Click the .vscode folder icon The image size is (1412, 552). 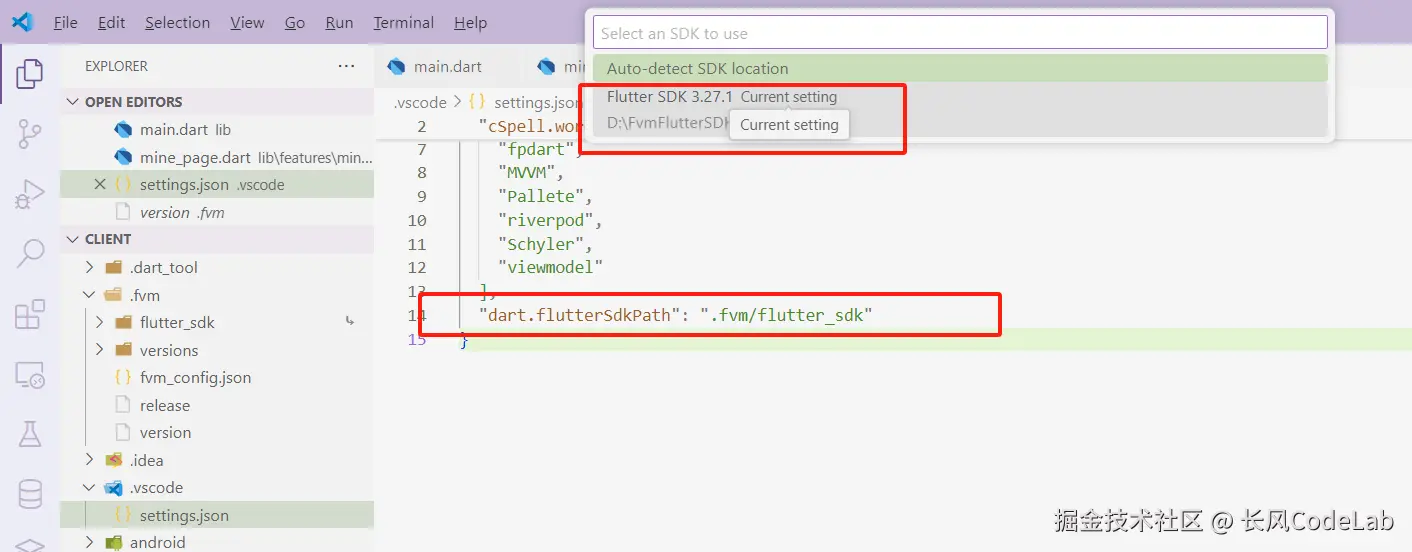click(114, 488)
